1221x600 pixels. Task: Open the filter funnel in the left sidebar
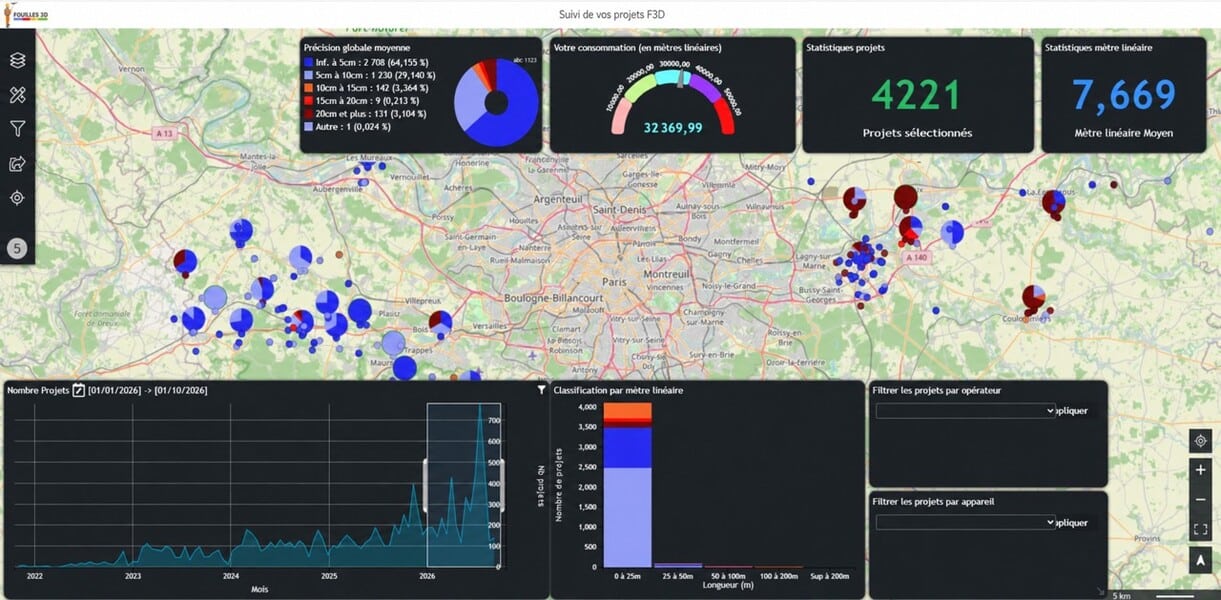17,129
